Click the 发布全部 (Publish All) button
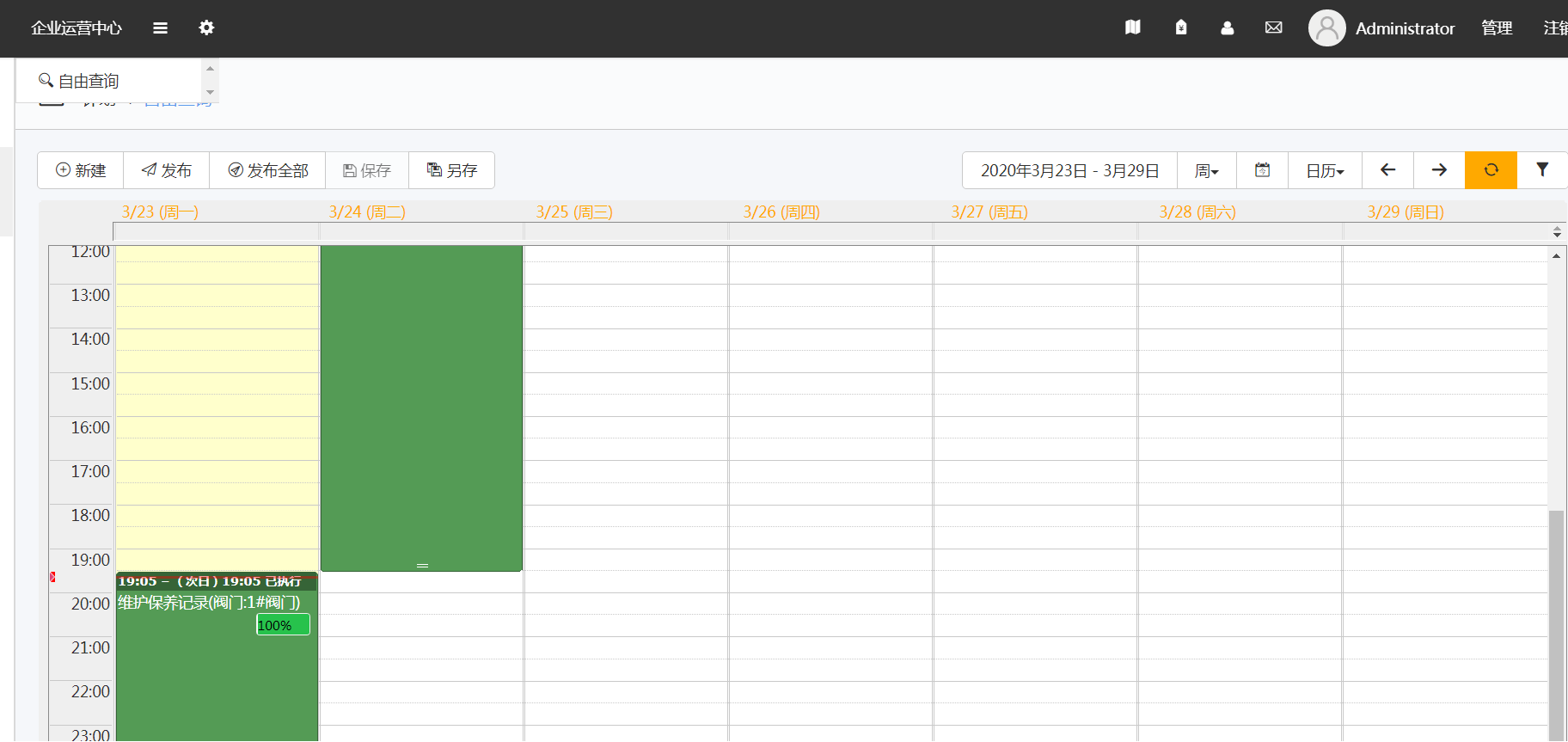1568x742 pixels. click(x=267, y=170)
